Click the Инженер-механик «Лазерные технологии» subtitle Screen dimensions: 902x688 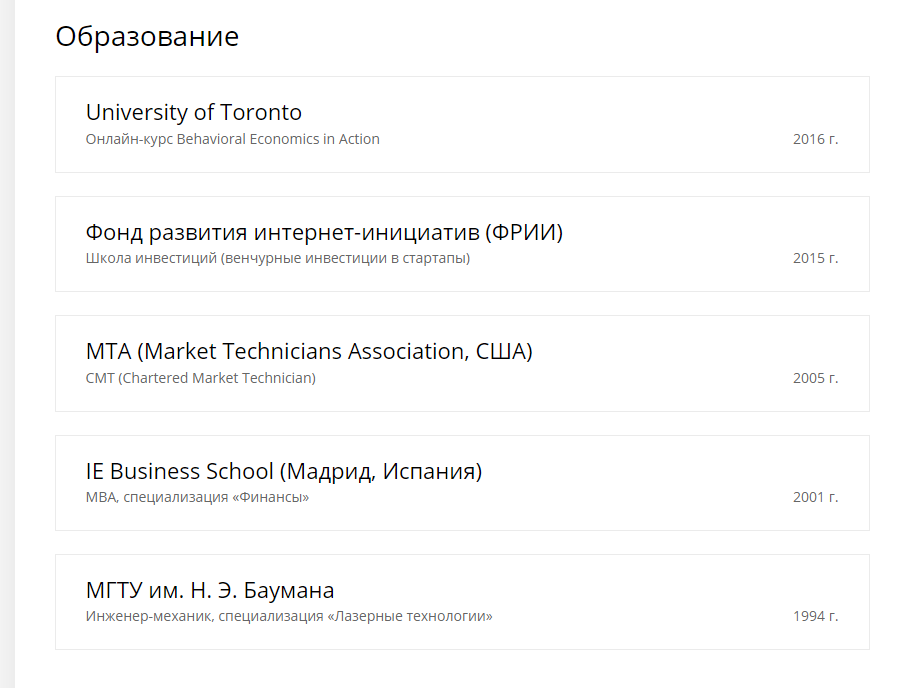(289, 616)
